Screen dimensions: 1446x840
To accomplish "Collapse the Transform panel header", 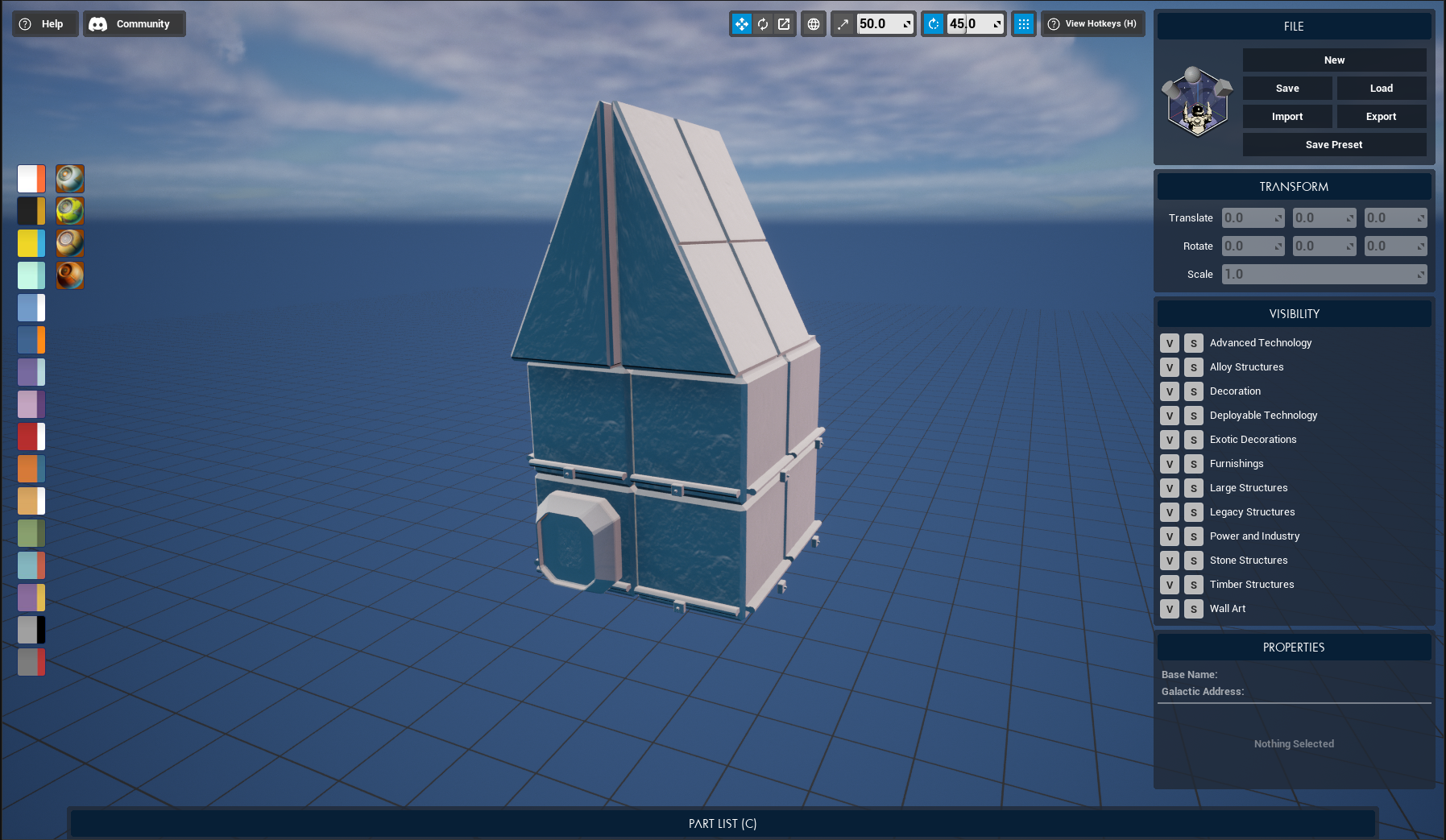I will tap(1294, 187).
